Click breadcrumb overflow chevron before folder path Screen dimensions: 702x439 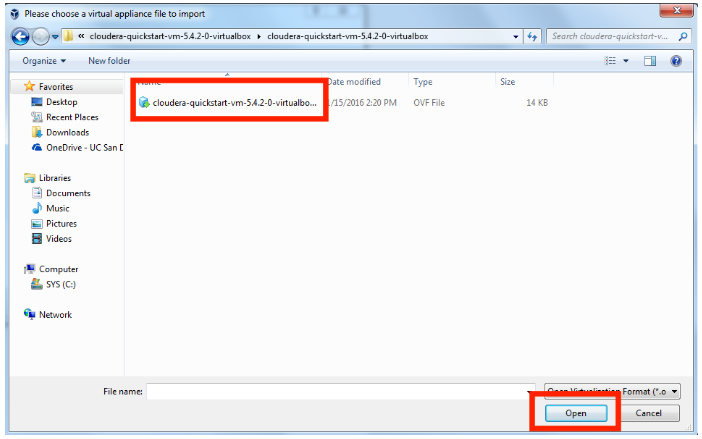click(81, 36)
